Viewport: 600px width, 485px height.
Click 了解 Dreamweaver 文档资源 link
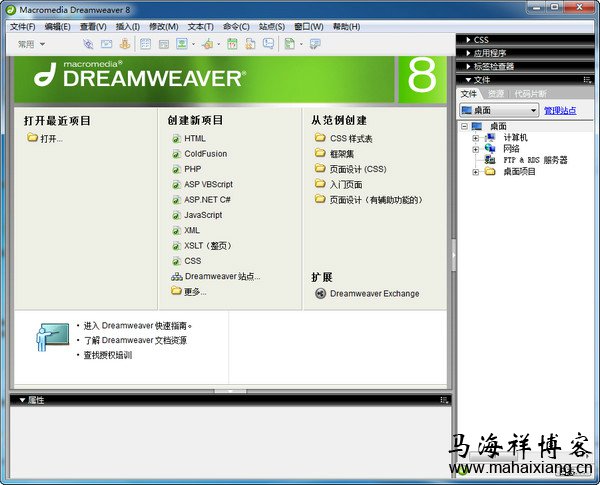(135, 340)
